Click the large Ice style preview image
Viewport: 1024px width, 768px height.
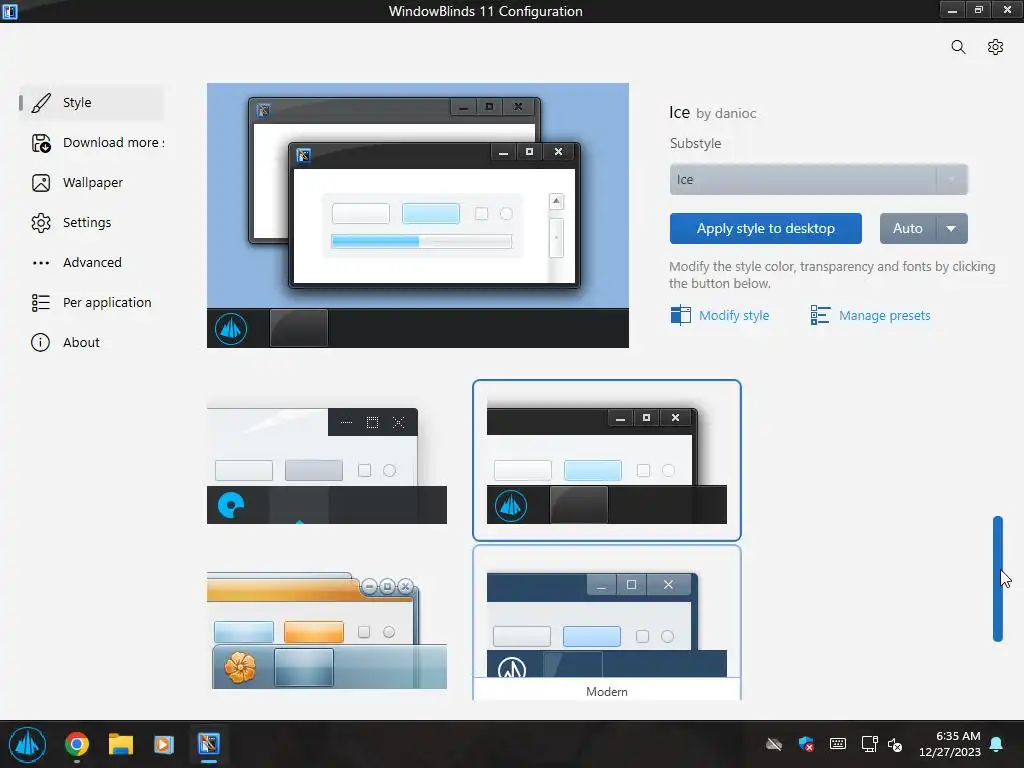418,216
